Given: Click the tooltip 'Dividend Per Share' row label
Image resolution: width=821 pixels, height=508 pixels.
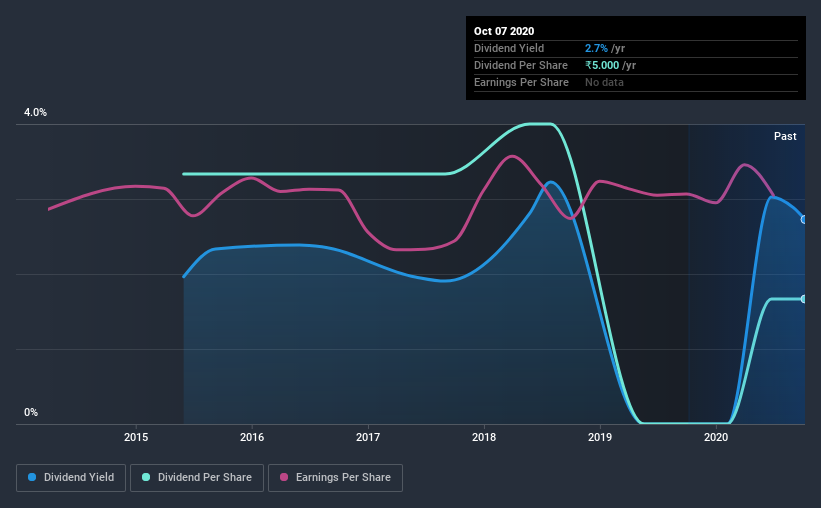Looking at the screenshot, I should pyautogui.click(x=520, y=65).
